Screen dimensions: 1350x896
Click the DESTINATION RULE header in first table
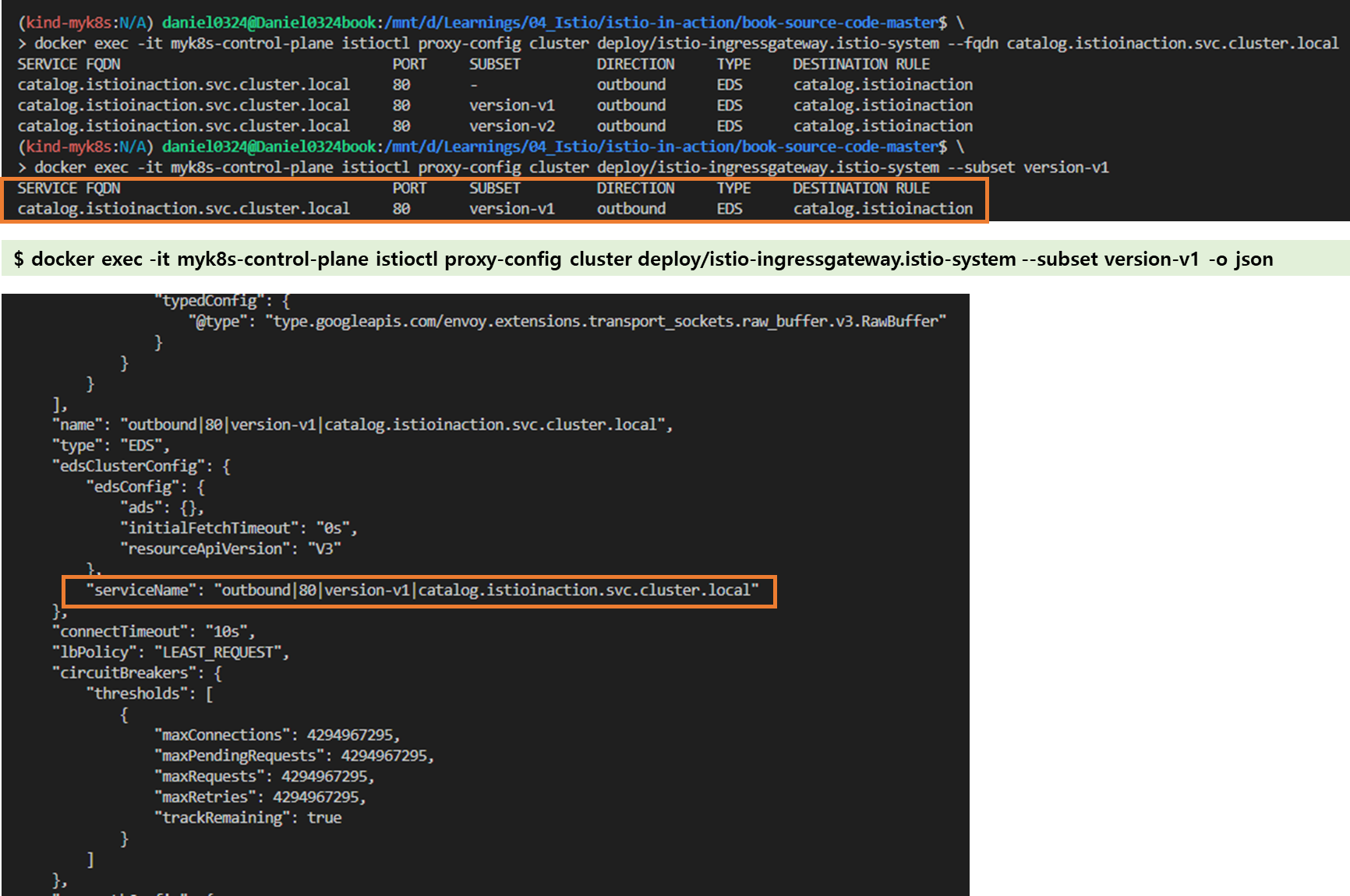(861, 64)
